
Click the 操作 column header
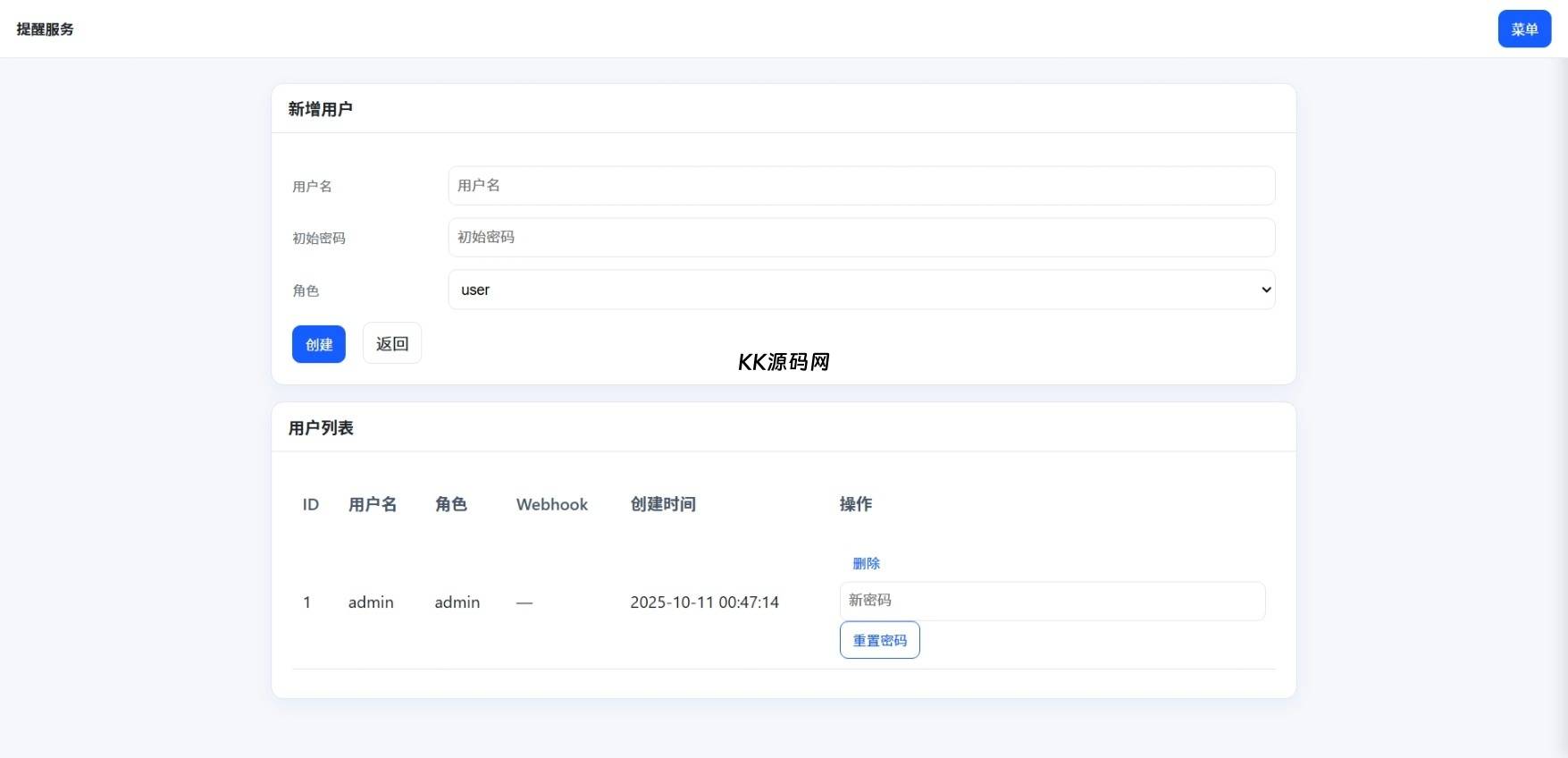pos(855,505)
